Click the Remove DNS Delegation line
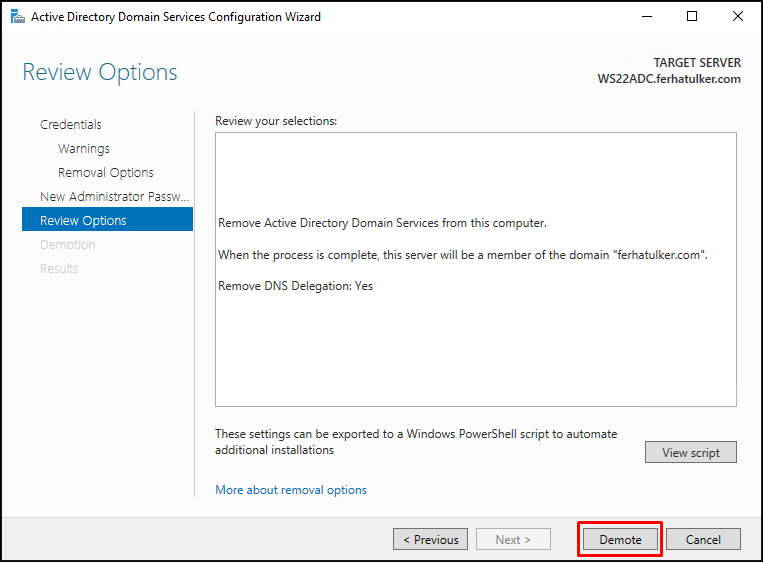Image resolution: width=763 pixels, height=562 pixels. (x=295, y=286)
